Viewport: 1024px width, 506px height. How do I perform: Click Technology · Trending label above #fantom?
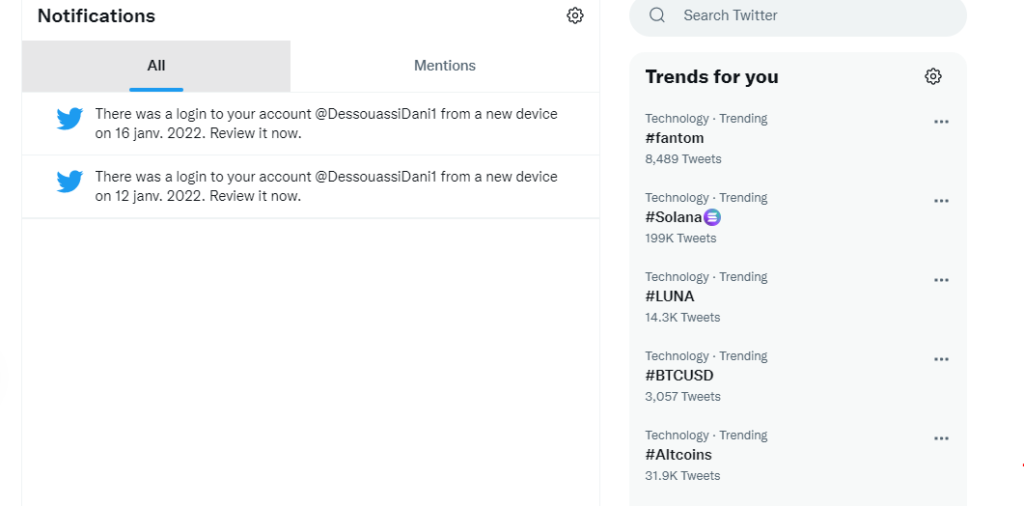(706, 119)
